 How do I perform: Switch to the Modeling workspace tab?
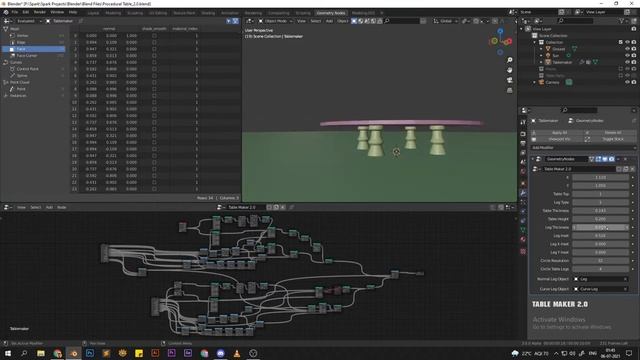[x=113, y=13]
